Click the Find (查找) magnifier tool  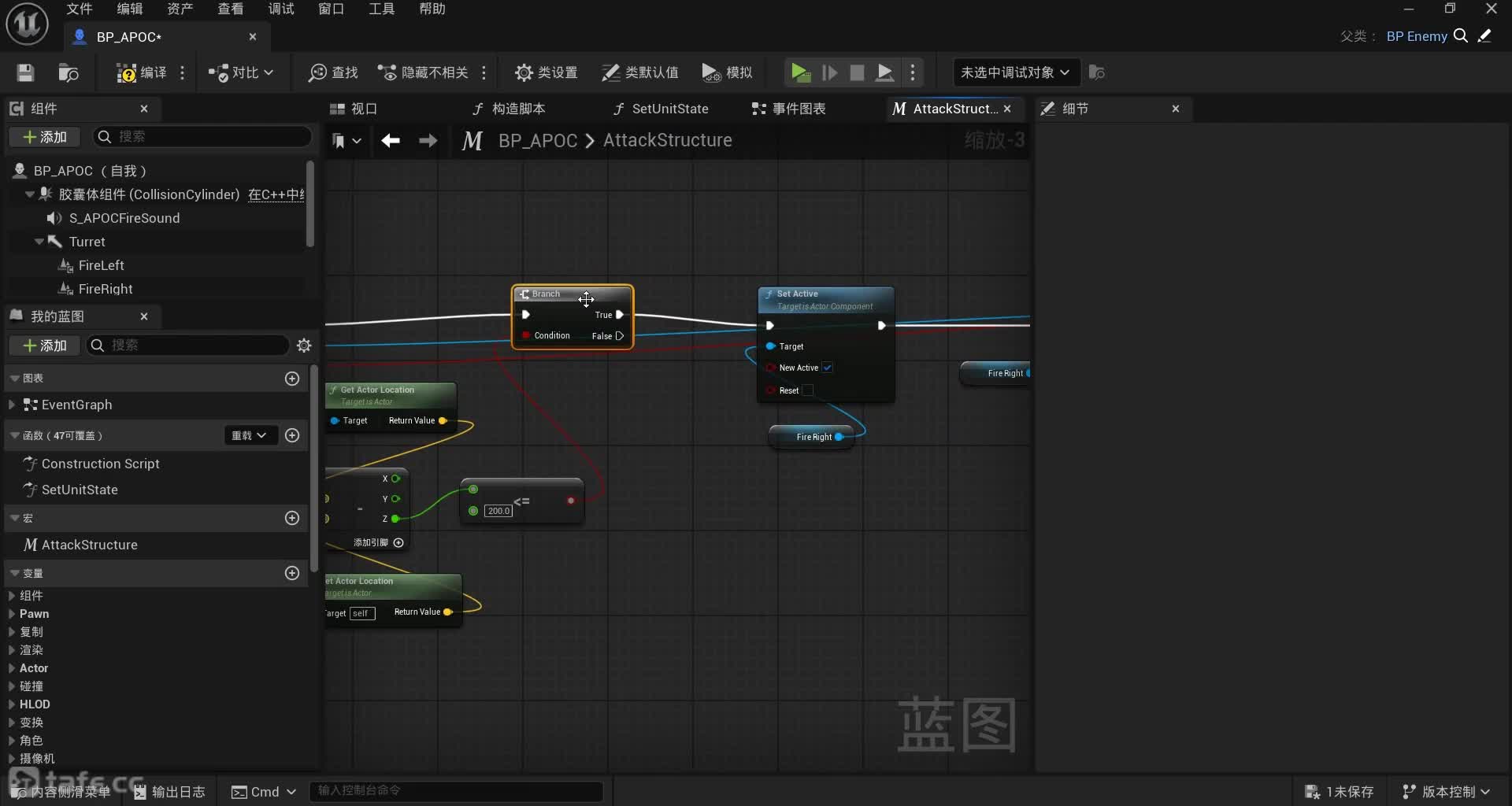tap(318, 73)
